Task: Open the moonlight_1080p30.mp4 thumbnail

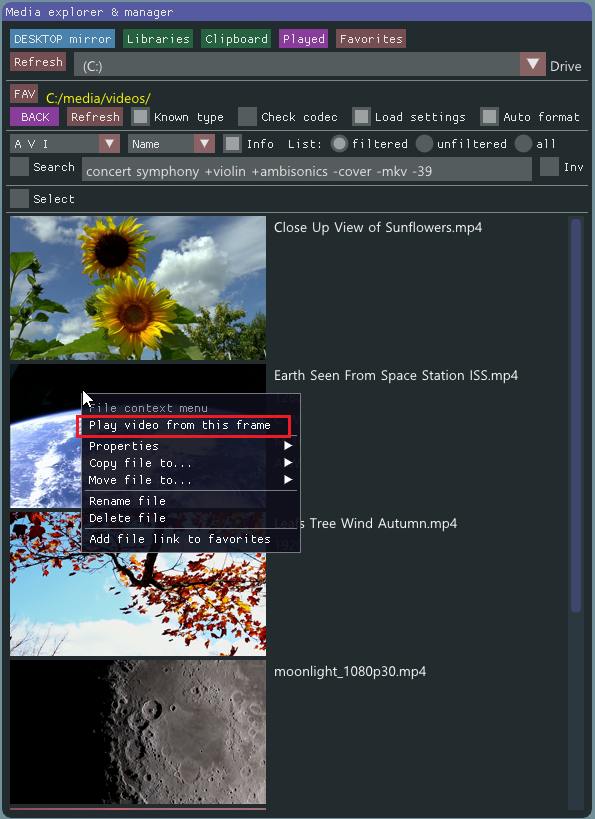Action: [138, 731]
